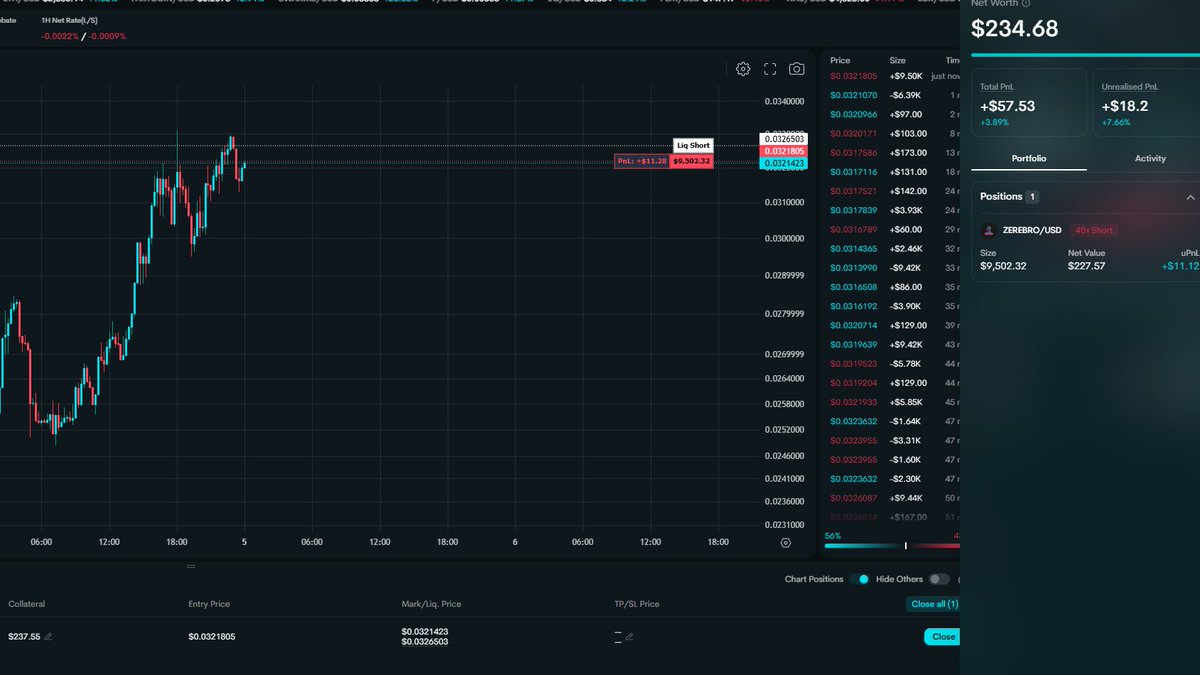This screenshot has width=1200, height=675.
Task: Switch to the Activity tab
Action: pos(1150,158)
